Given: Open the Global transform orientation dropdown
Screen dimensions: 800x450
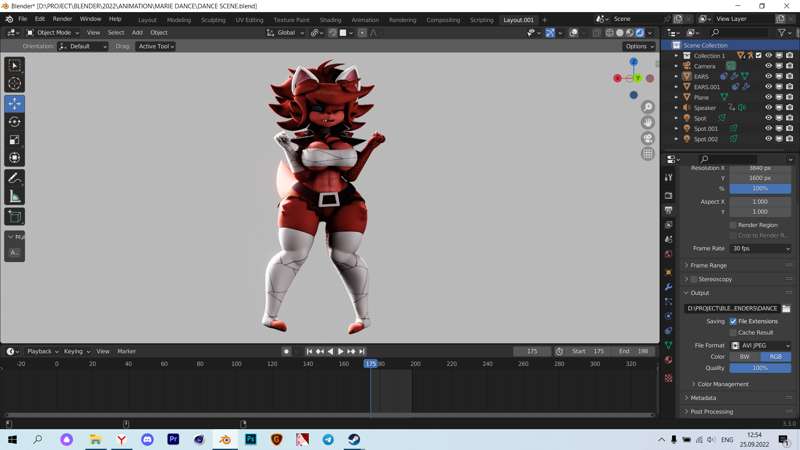Looking at the screenshot, I should click(x=285, y=33).
